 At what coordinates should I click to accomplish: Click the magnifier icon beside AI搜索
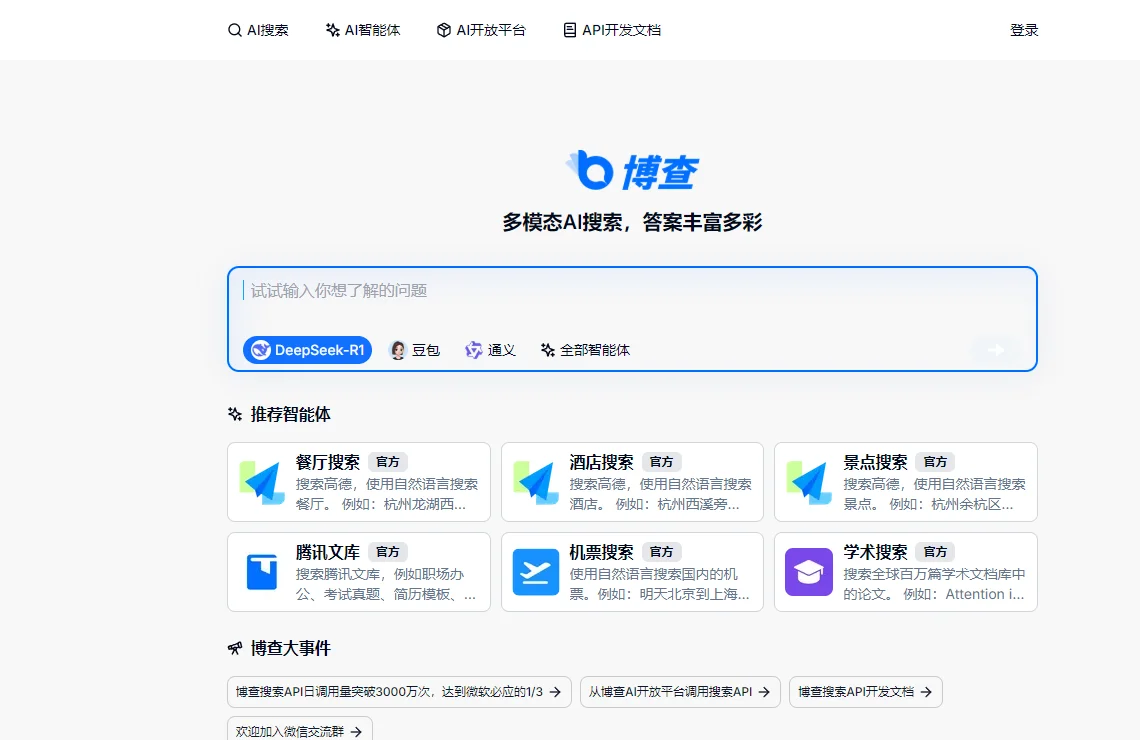click(x=234, y=30)
